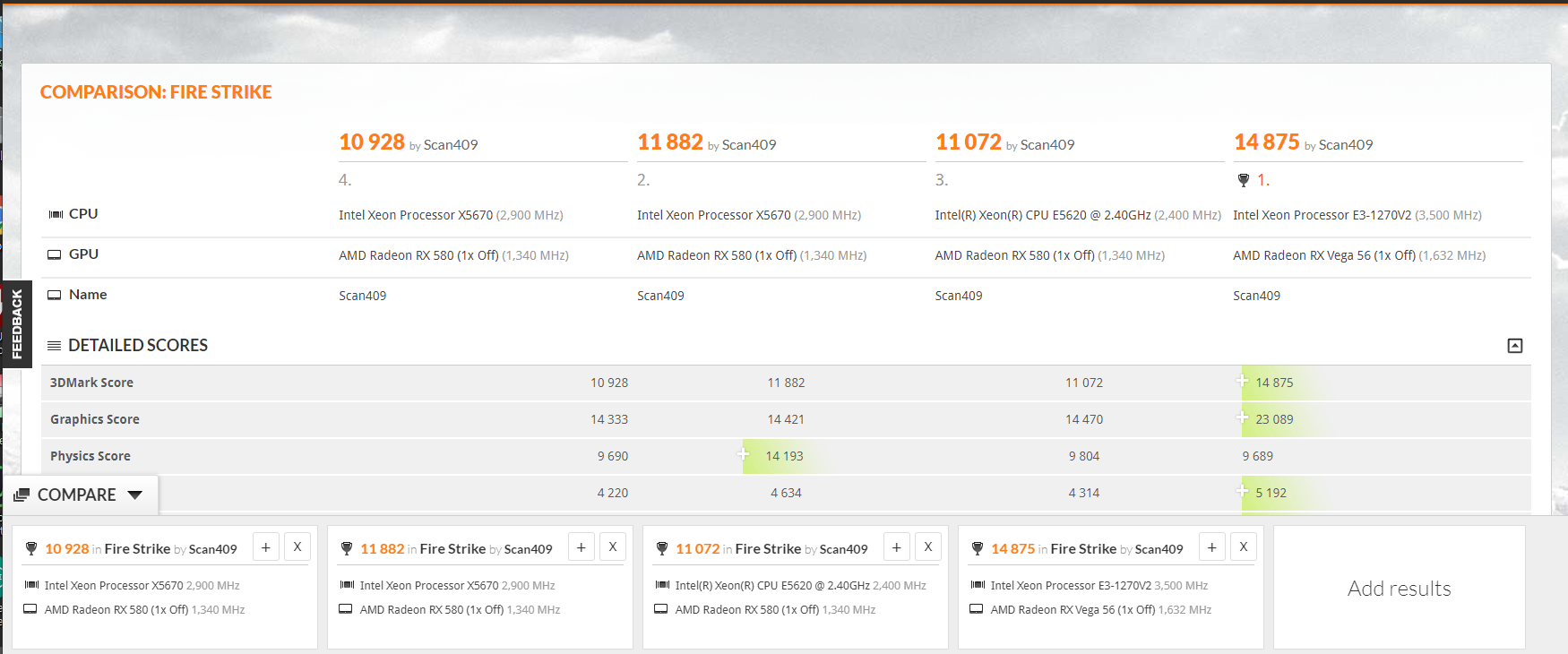
Task: Click rank number 2. under the 11 882 score
Action: [643, 180]
